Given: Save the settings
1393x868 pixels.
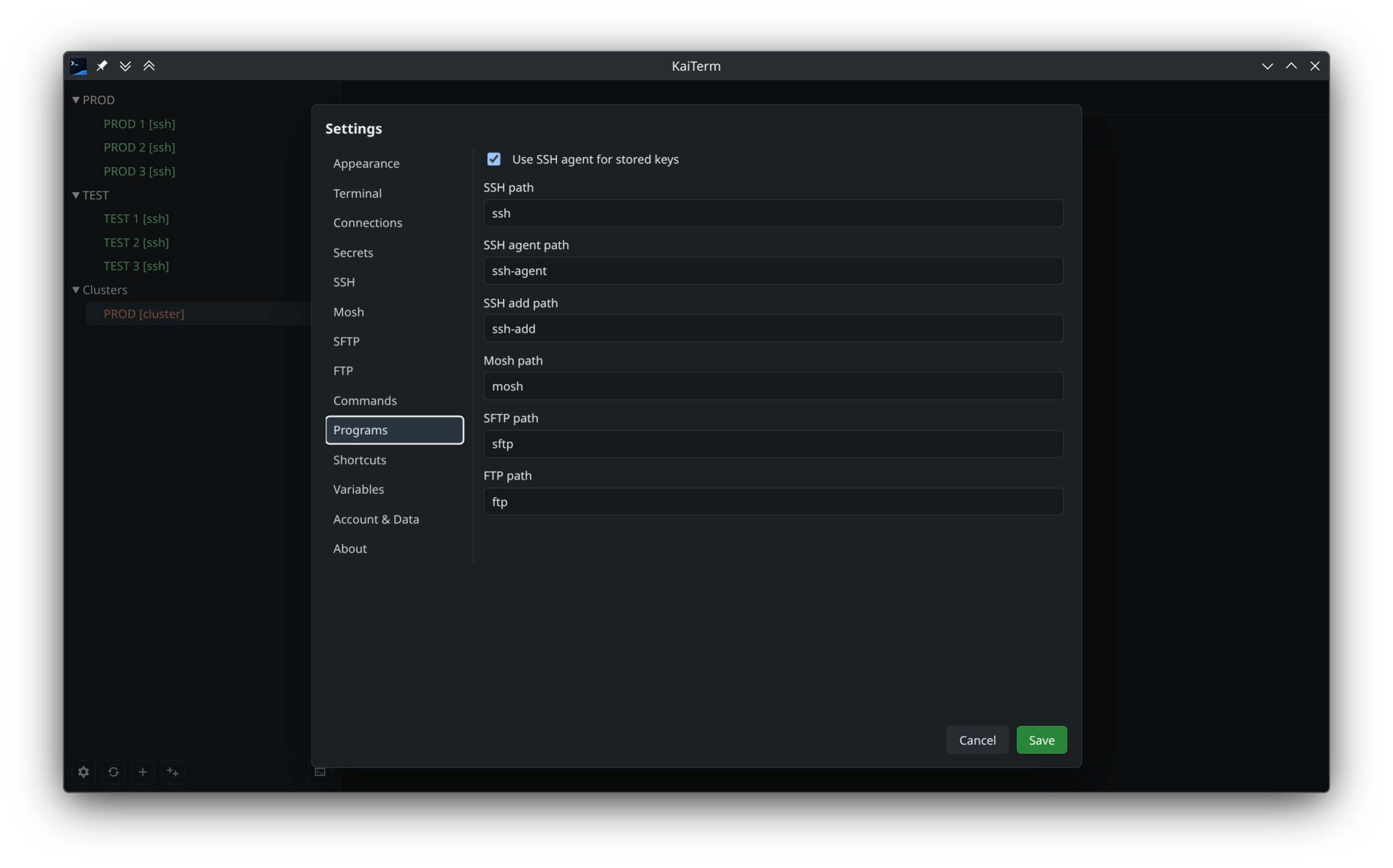Looking at the screenshot, I should tap(1041, 740).
